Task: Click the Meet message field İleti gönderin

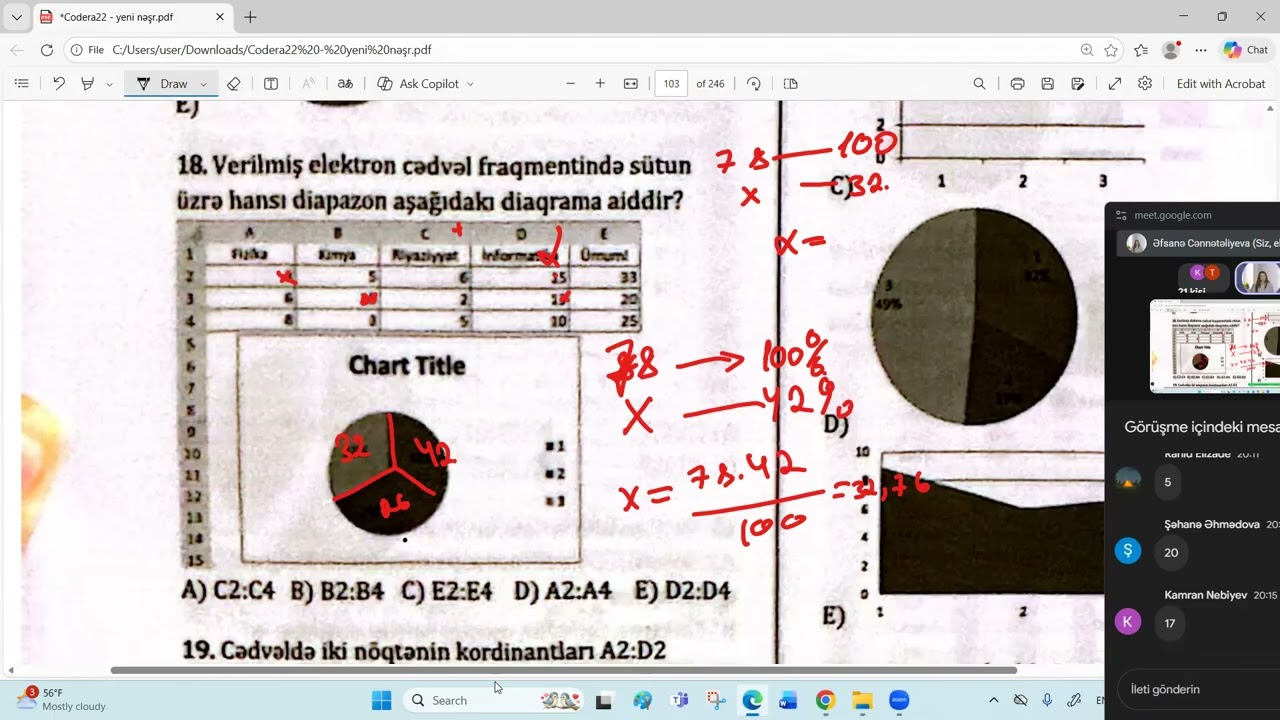Action: point(1199,689)
